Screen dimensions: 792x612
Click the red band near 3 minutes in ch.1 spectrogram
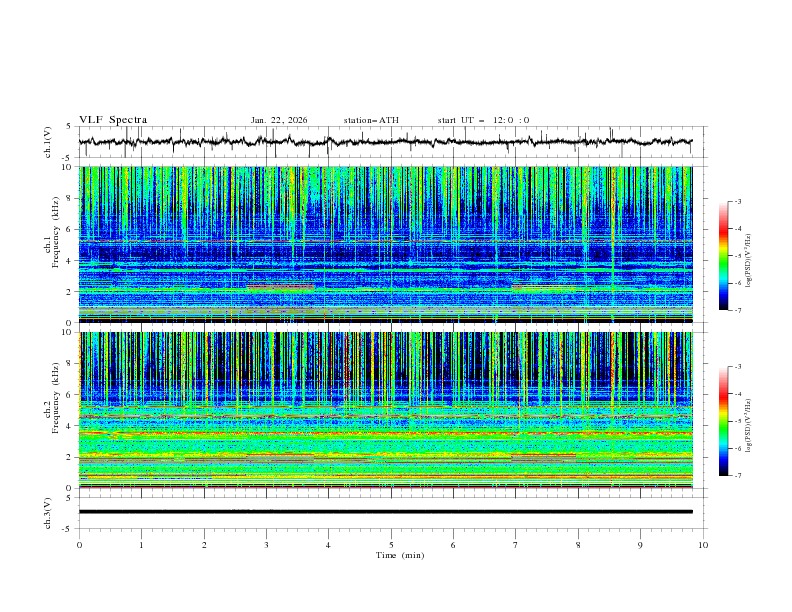280,287
